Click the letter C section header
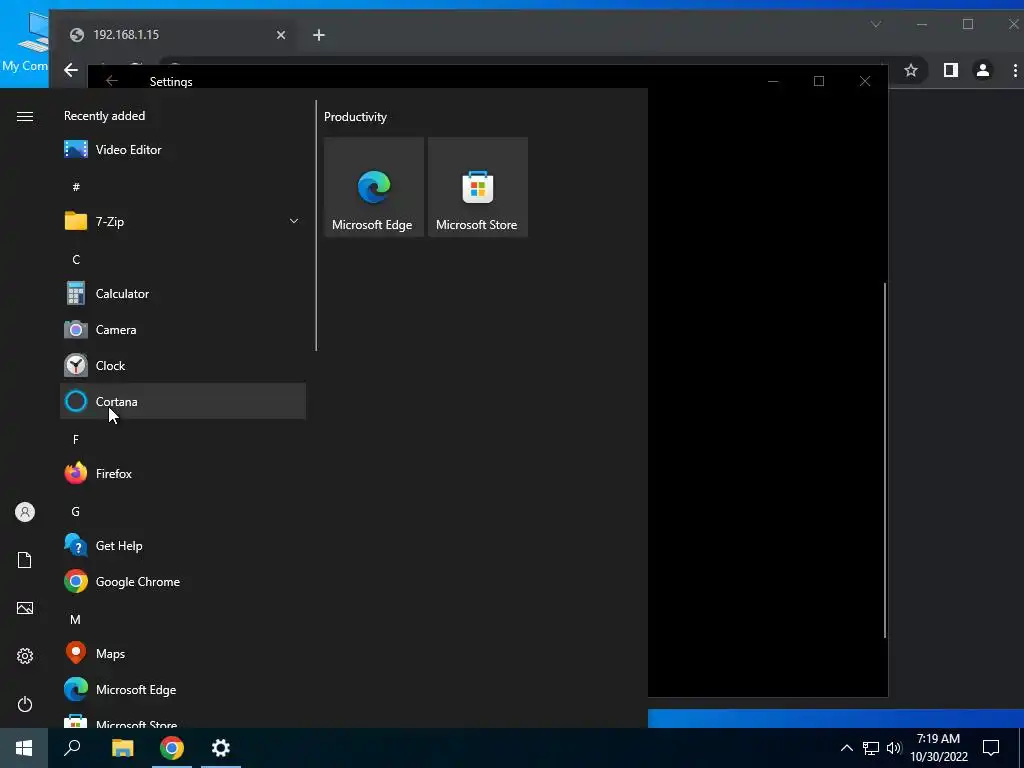 (x=76, y=260)
